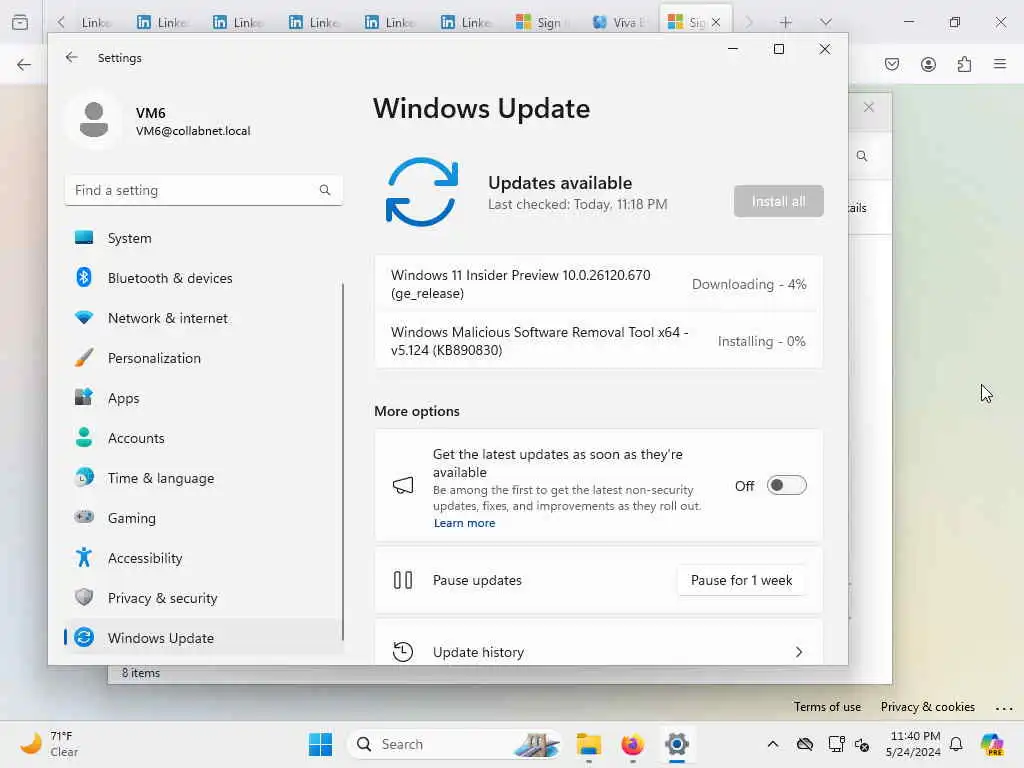This screenshot has width=1024, height=768.
Task: Open Firefox from taskbar
Action: click(x=632, y=744)
